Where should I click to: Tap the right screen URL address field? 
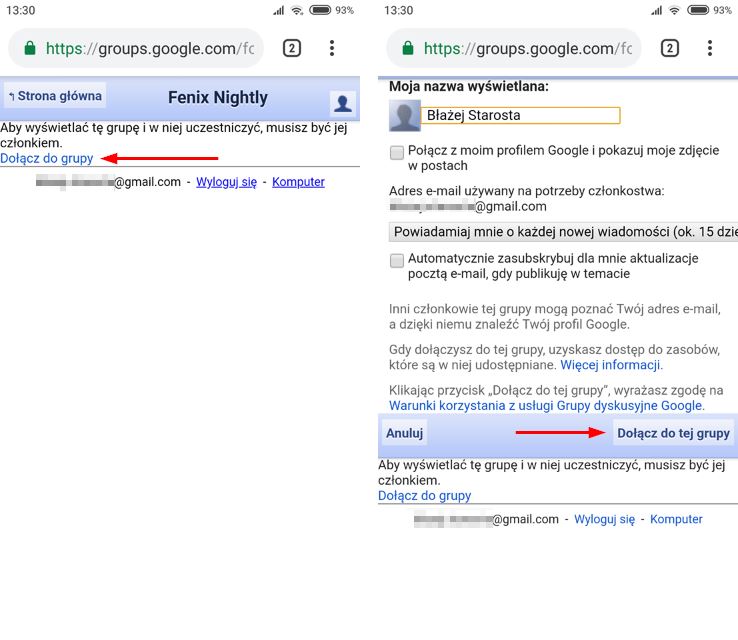514,48
